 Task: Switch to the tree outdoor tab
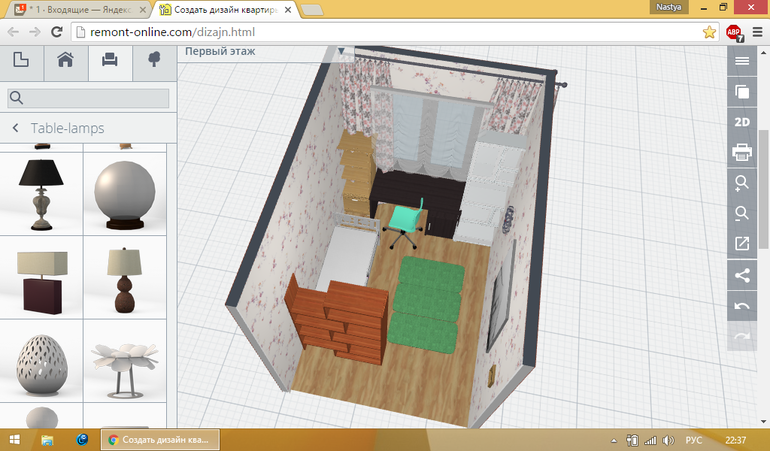click(x=154, y=60)
